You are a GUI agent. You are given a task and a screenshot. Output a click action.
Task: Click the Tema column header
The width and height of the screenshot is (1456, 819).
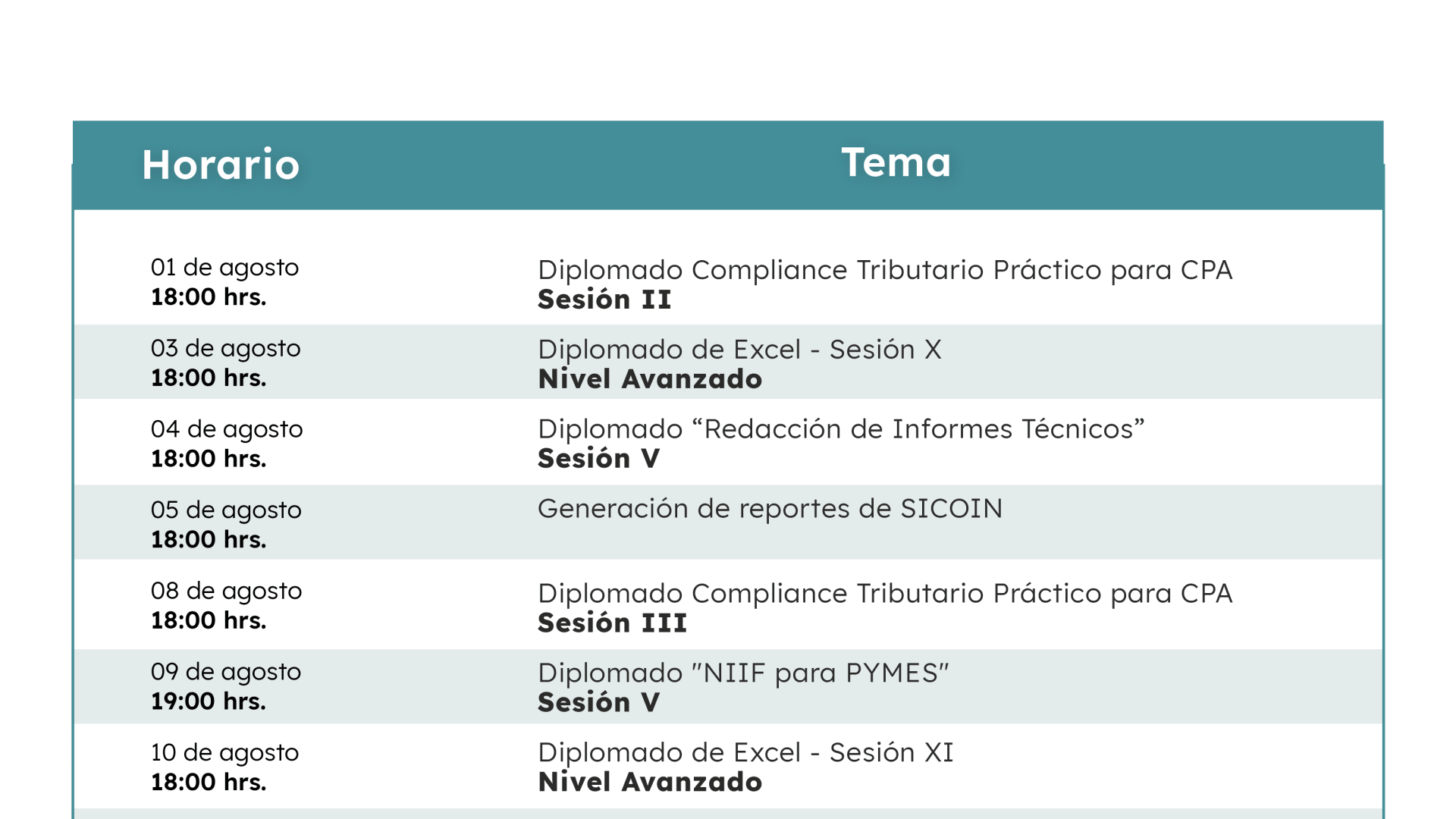point(896,162)
